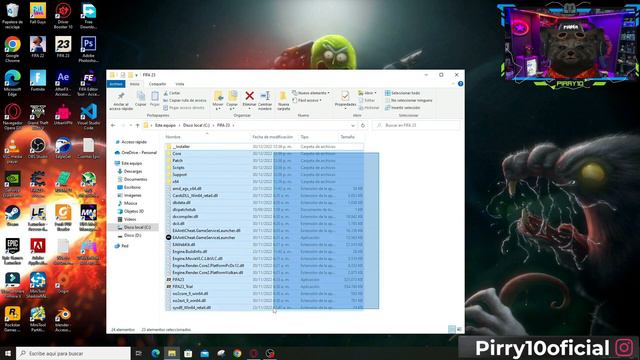Click the Propiedades icon
The height and width of the screenshot is (360, 640).
[x=345, y=96]
